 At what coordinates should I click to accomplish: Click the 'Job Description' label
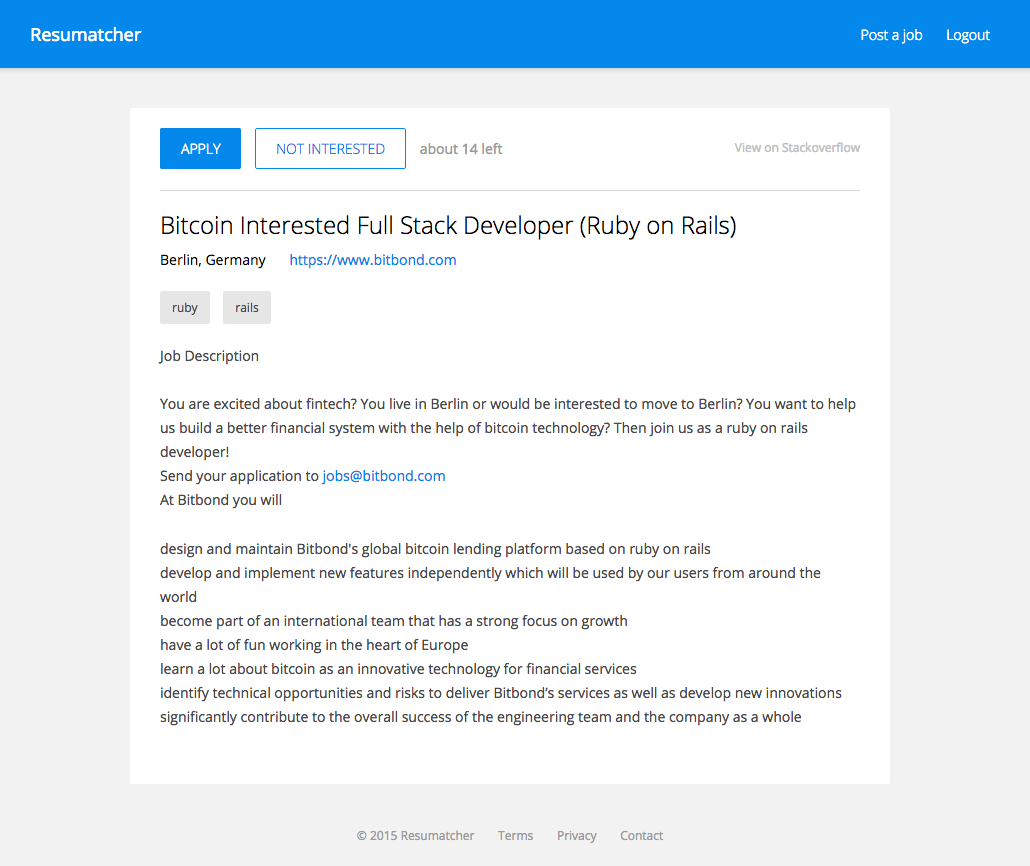209,356
